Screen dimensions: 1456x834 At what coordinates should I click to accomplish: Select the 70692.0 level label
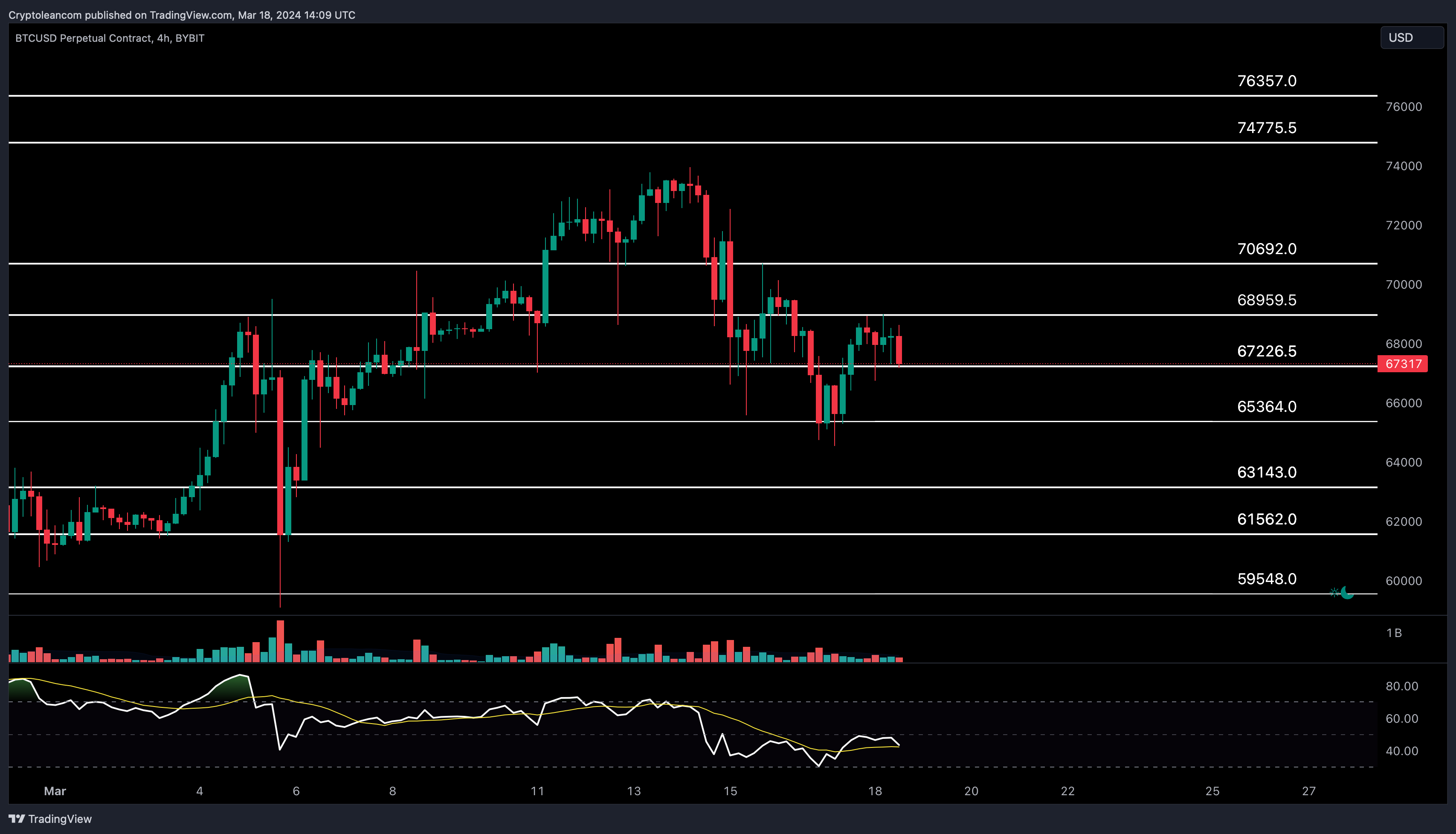point(1266,249)
